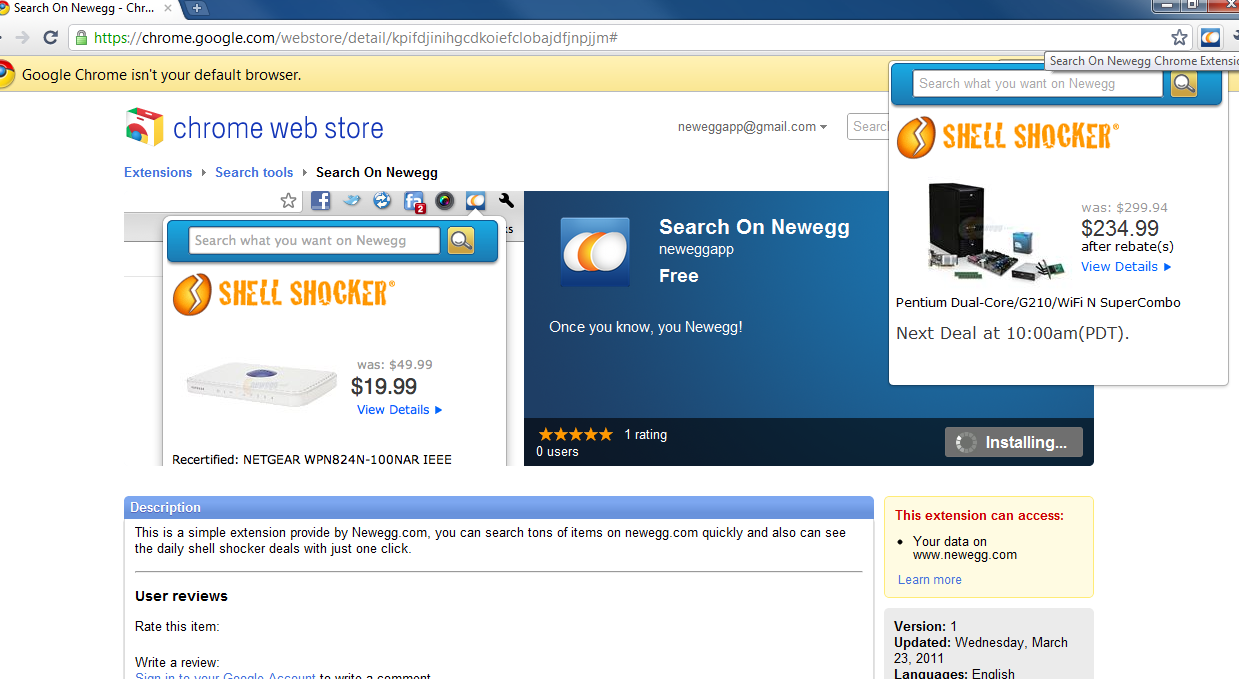
Task: Click the Twitter bird icon in the preview screenshot
Action: tap(351, 201)
